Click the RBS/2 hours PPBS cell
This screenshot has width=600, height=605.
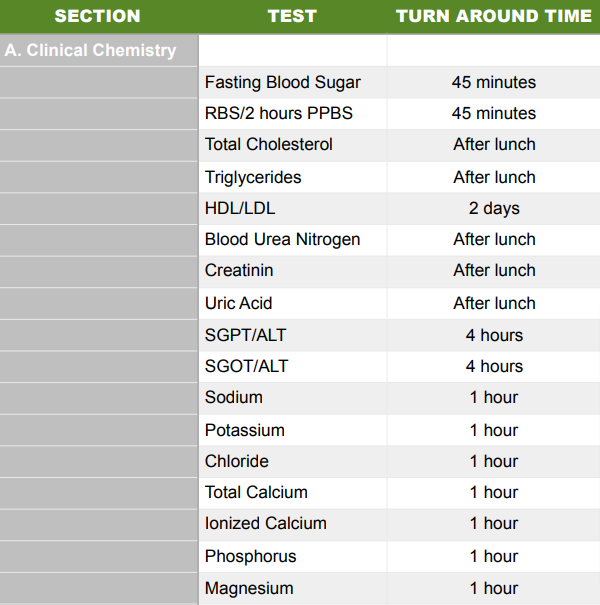tap(277, 113)
